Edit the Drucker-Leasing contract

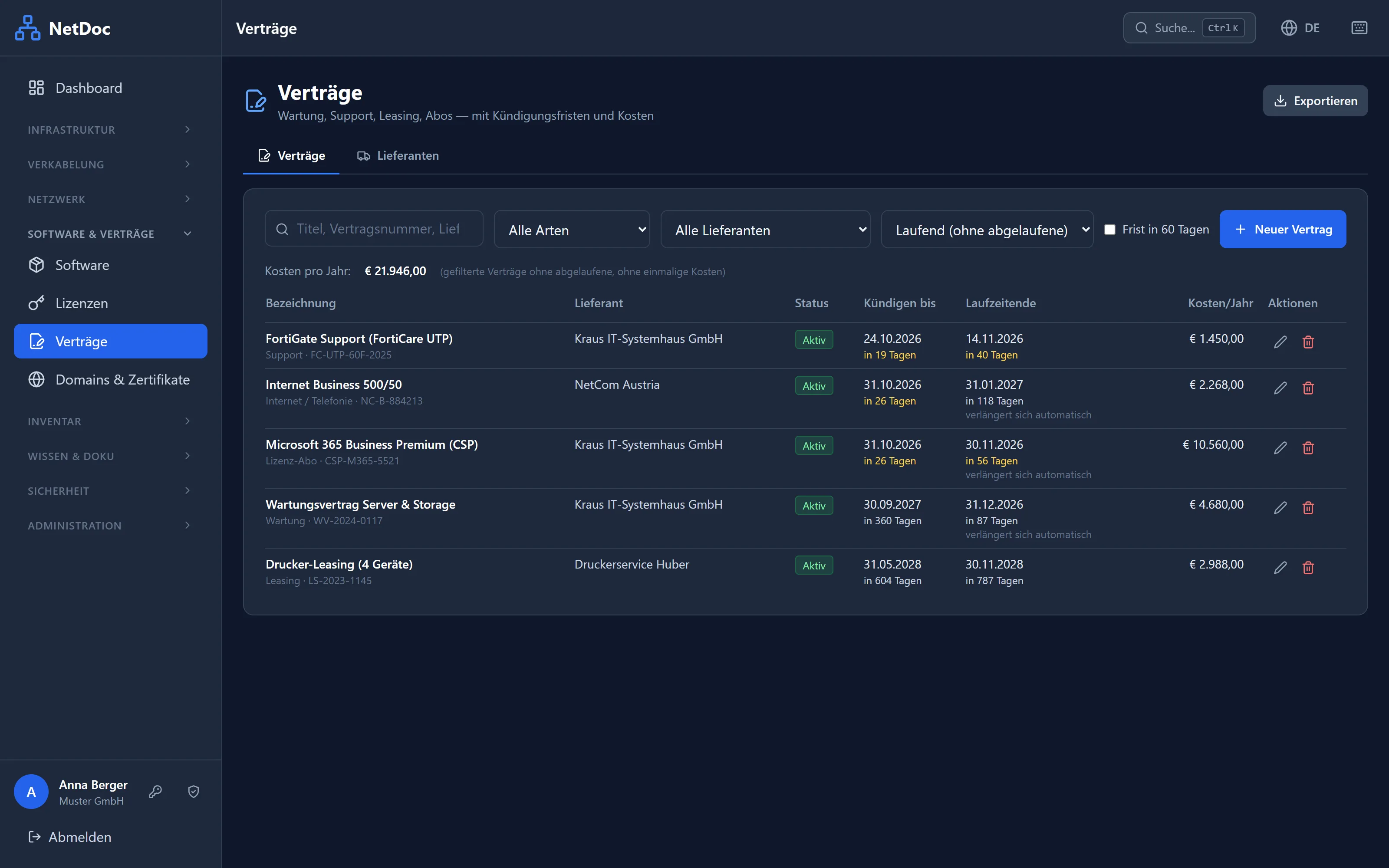[1280, 568]
